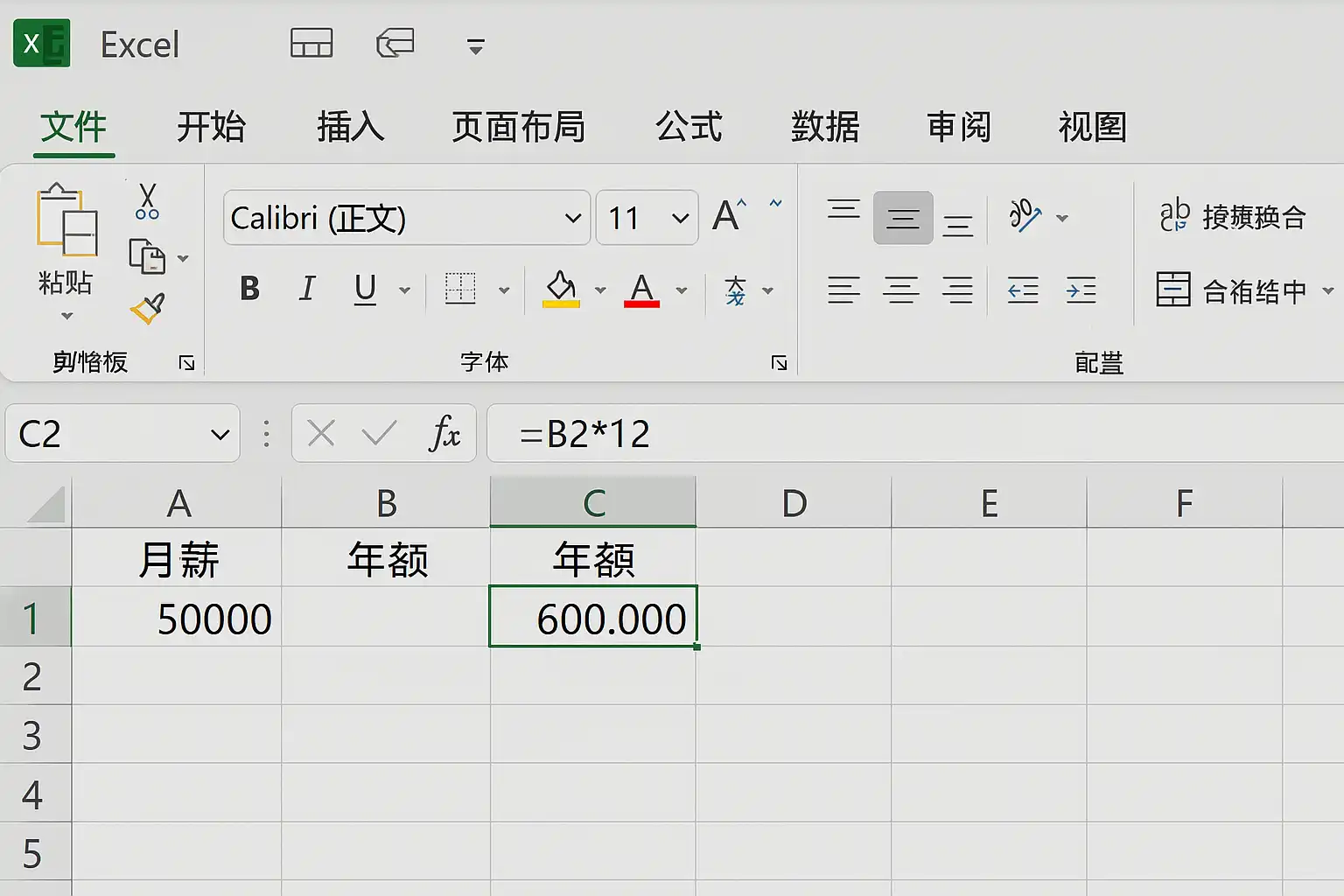Image resolution: width=1344 pixels, height=896 pixels.
Task: Toggle Bold formatting
Action: click(249, 289)
